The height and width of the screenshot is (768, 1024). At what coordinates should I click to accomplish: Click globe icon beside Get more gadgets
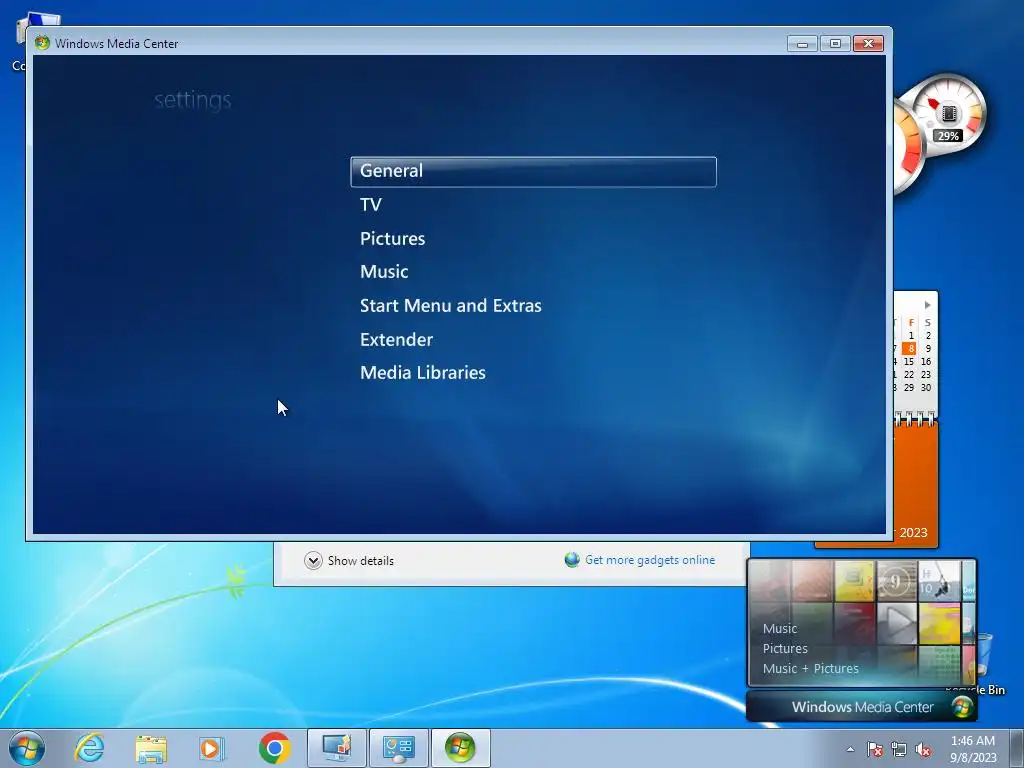click(572, 560)
